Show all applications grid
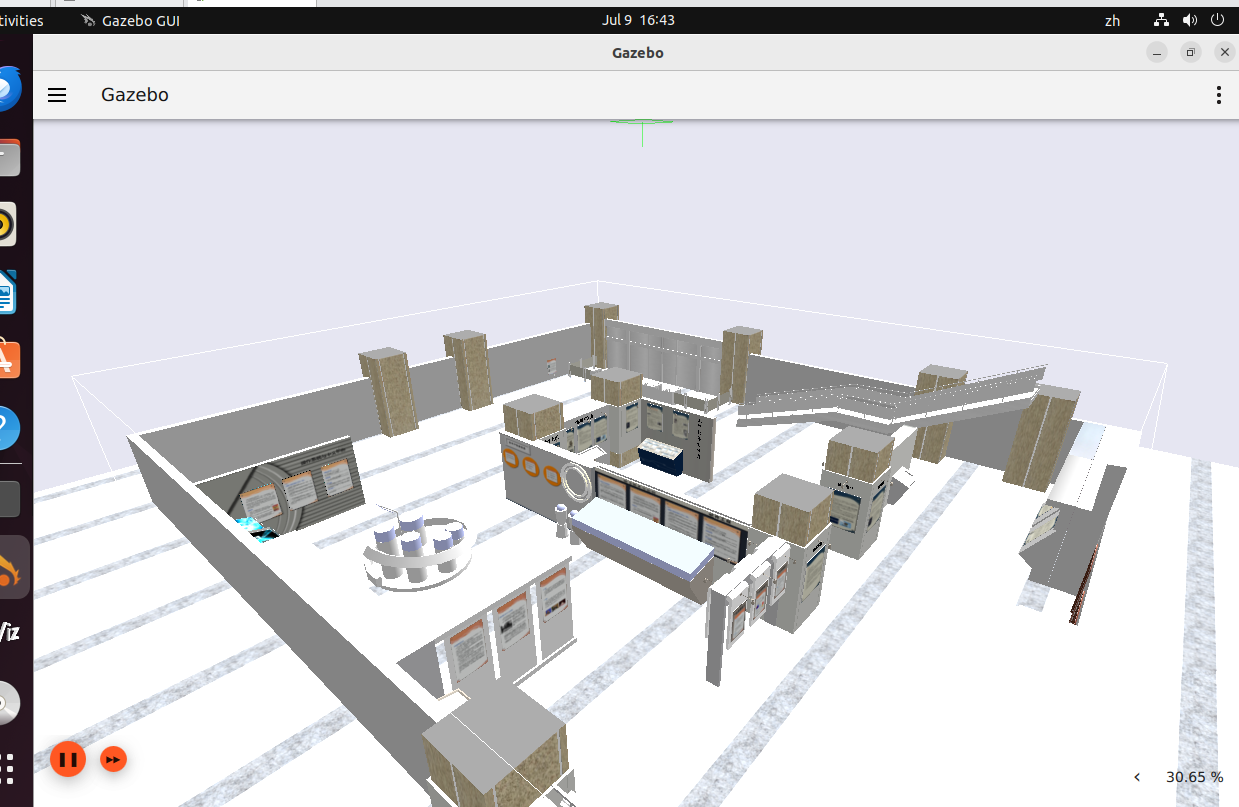 [8, 768]
